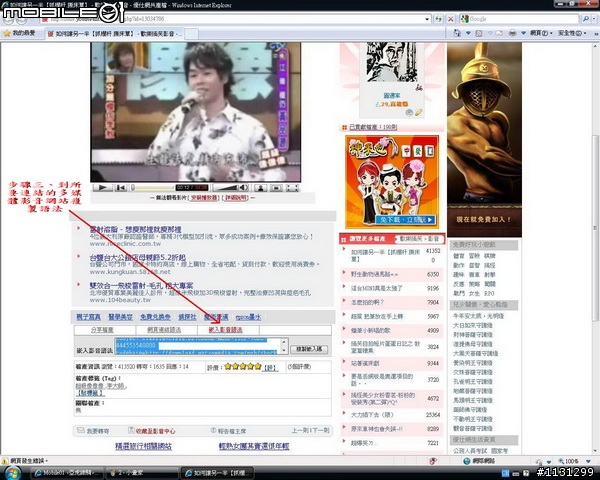The image size is (600, 480).
Task: Open the address bar history dropdown
Action: click(x=427, y=19)
